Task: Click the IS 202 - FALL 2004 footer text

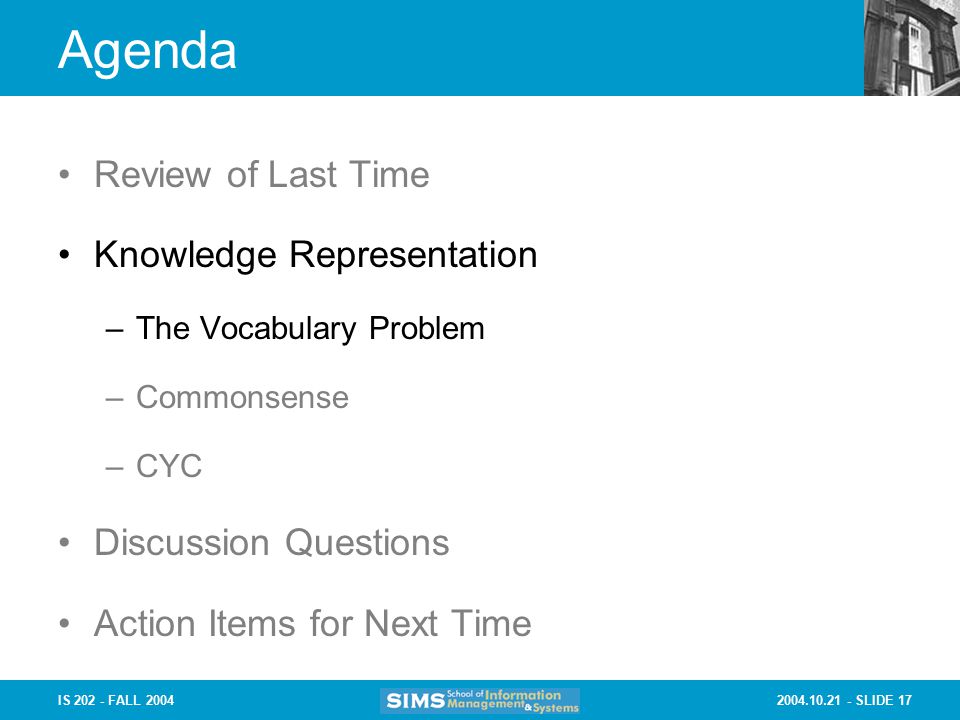Action: [x=116, y=700]
